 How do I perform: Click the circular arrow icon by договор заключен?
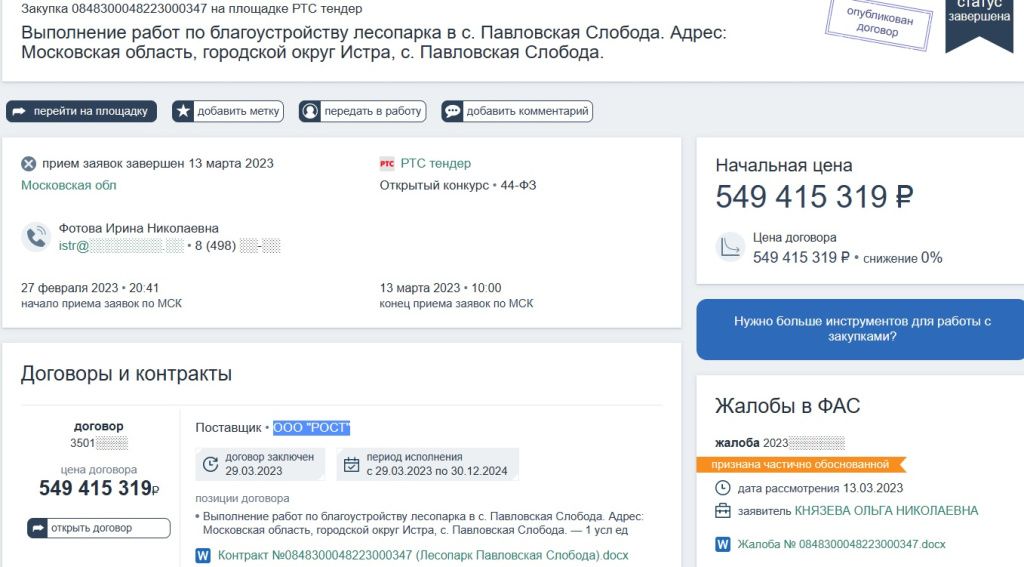(210, 464)
